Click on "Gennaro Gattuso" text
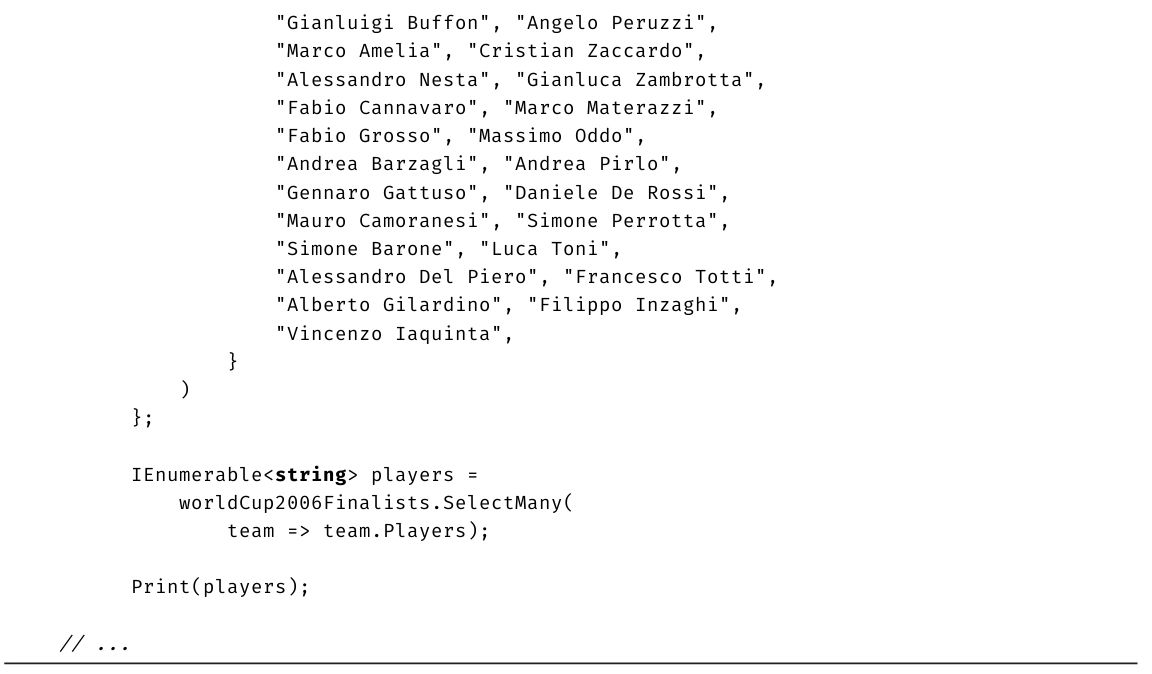The width and height of the screenshot is (1152, 674). coord(383,193)
